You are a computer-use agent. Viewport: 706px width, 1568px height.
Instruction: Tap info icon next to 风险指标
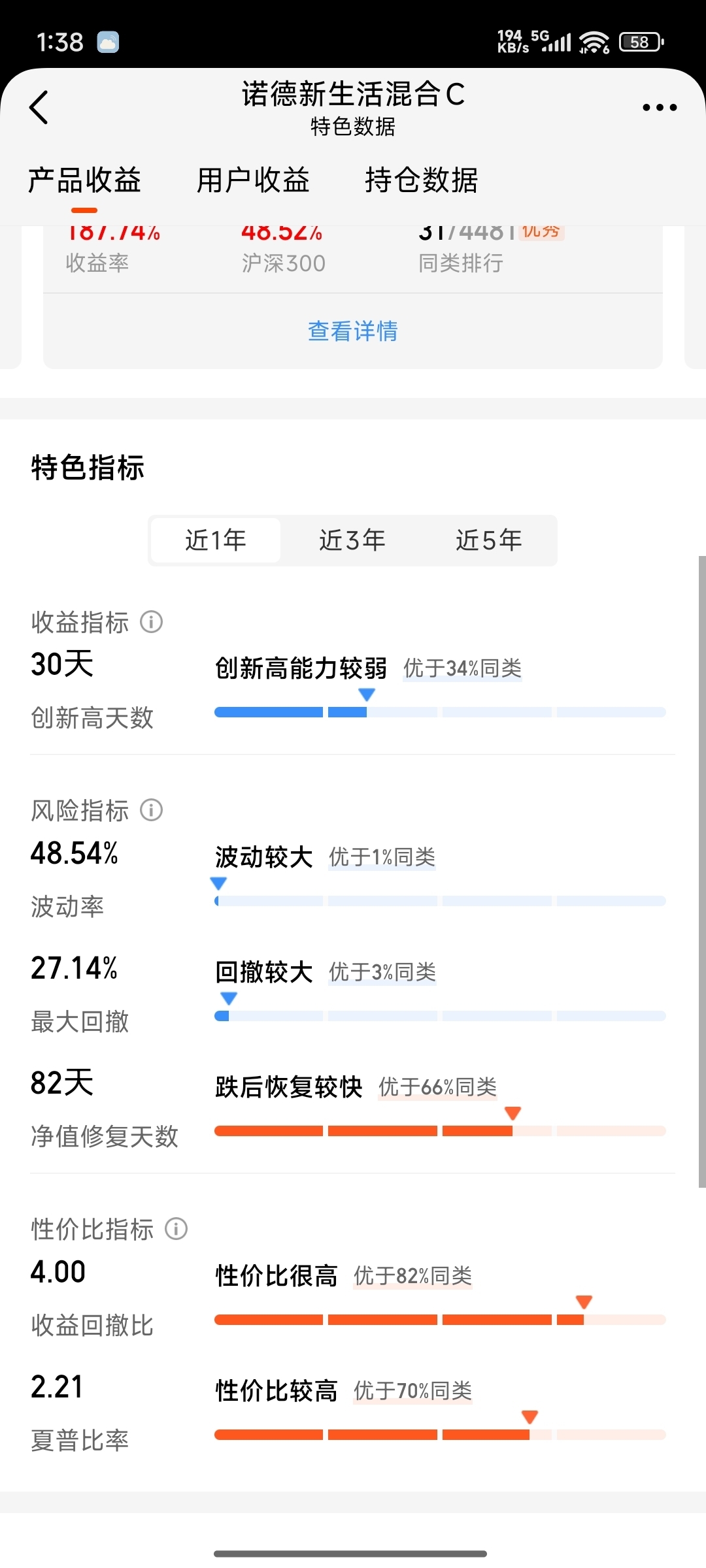(152, 810)
